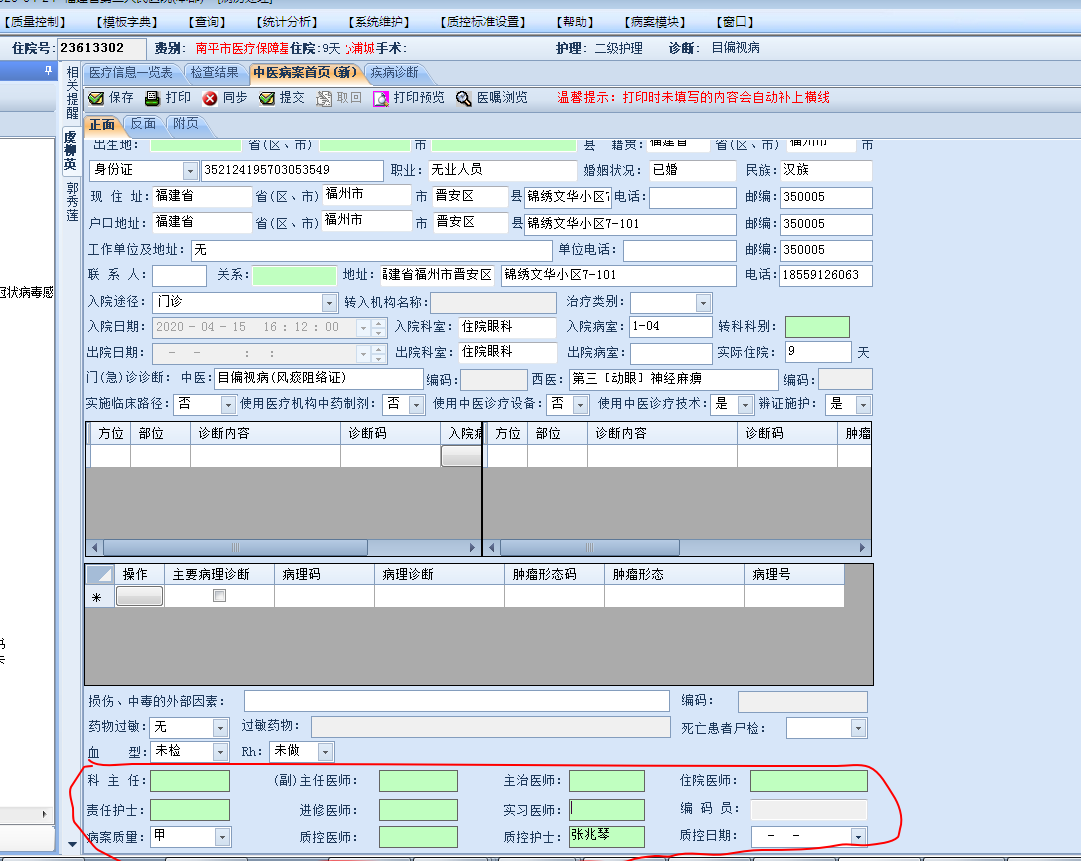Switch to 疾病诊断 tab
This screenshot has height=861, width=1081.
click(x=394, y=73)
